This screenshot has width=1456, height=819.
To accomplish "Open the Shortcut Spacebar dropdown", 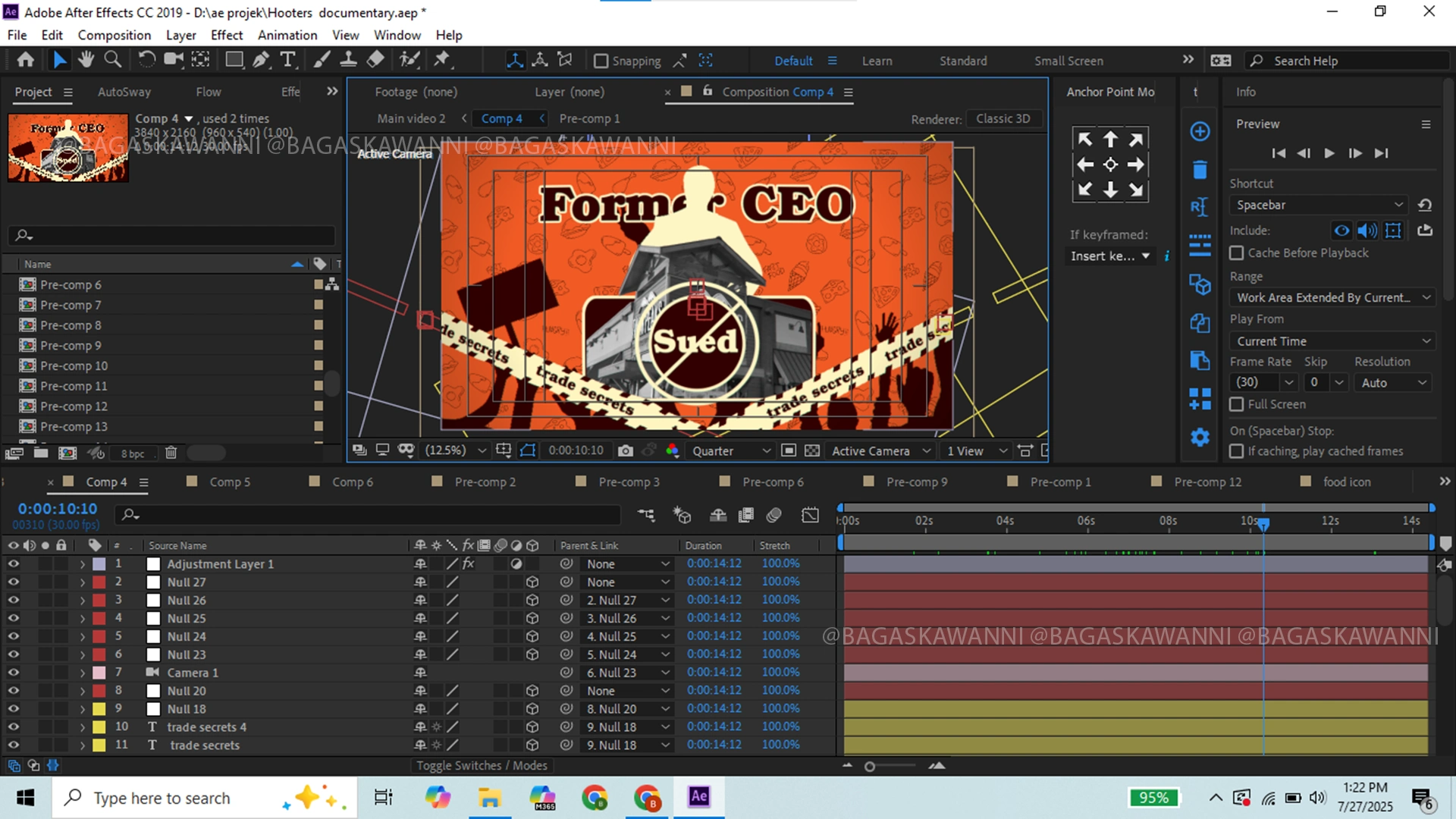I will click(x=1319, y=205).
